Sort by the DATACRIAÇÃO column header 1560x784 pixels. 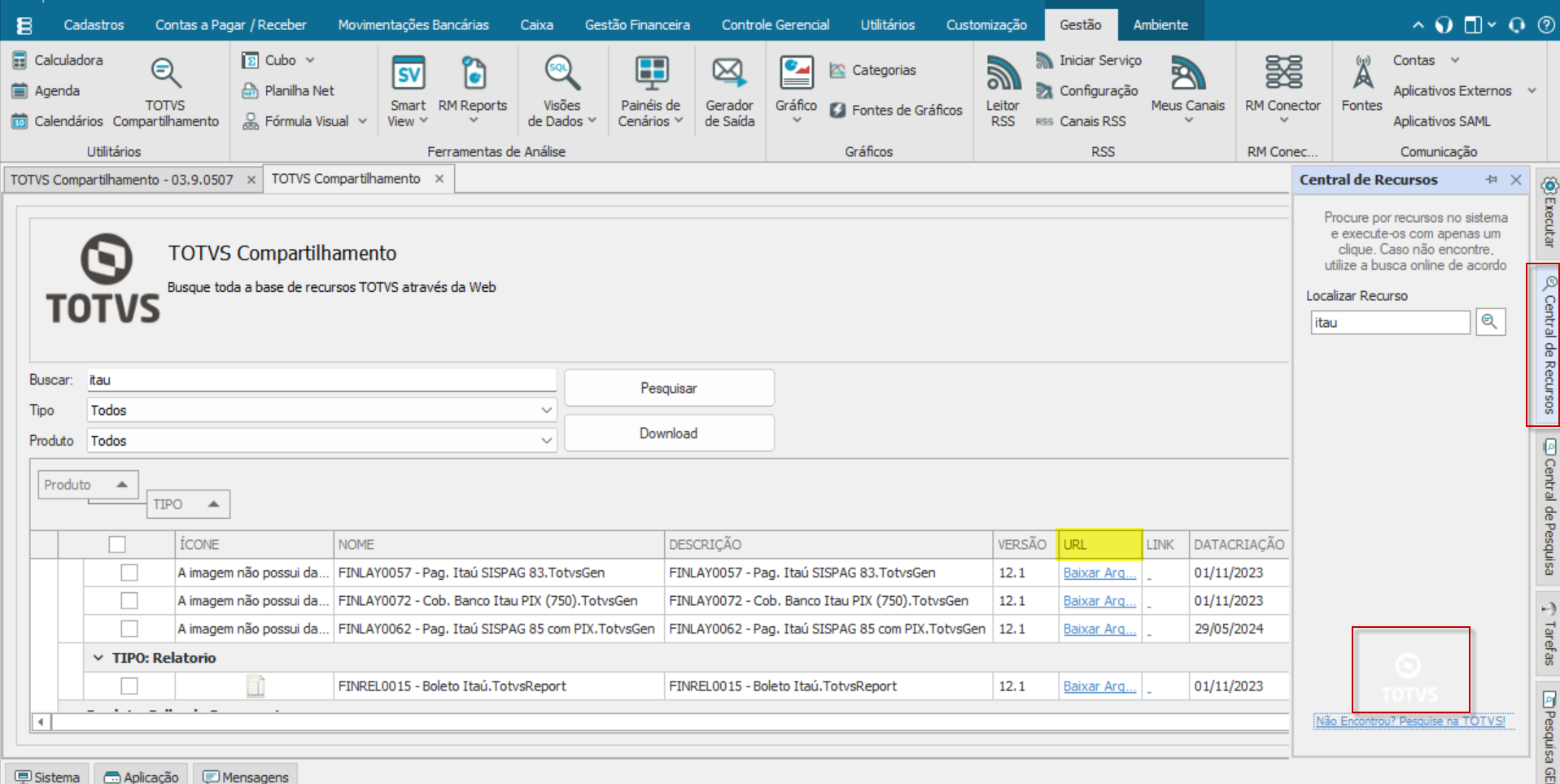[x=1239, y=544]
